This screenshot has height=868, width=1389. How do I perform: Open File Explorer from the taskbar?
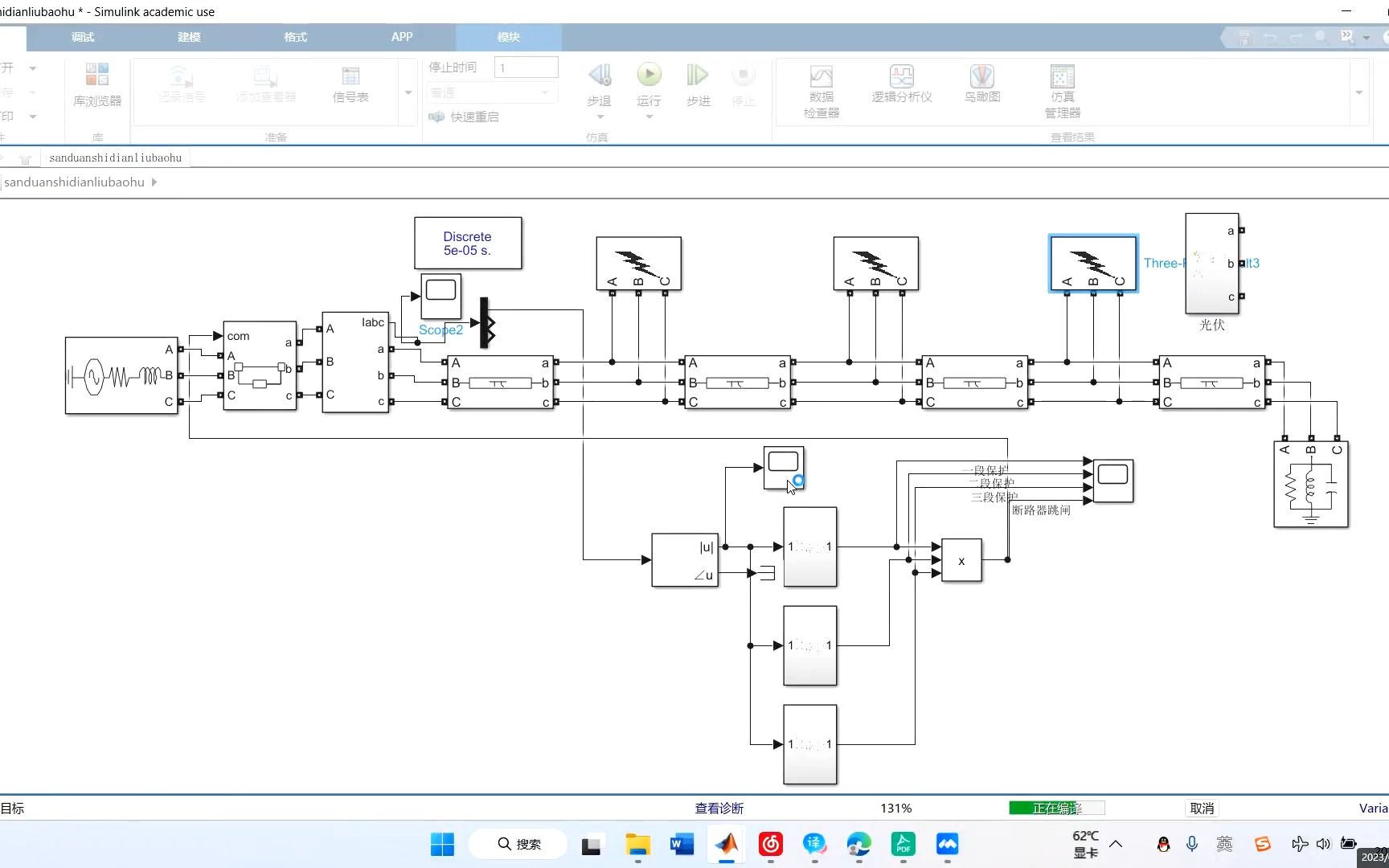pyautogui.click(x=638, y=844)
